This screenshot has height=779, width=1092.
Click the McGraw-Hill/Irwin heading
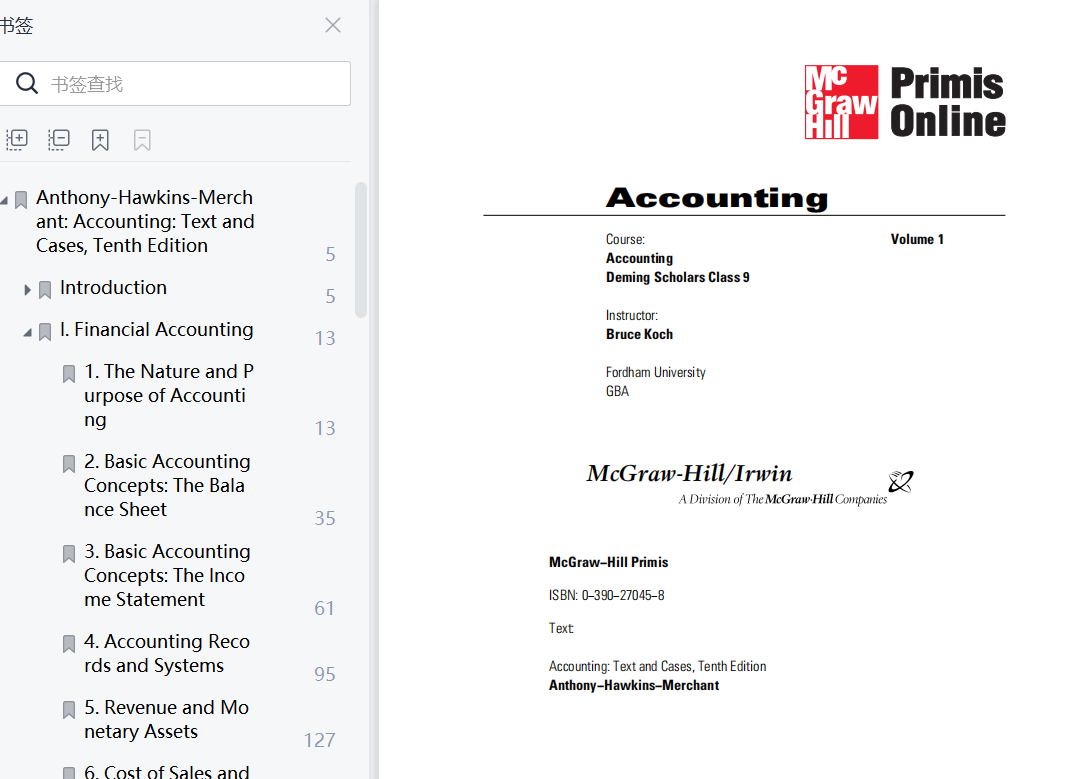point(689,473)
